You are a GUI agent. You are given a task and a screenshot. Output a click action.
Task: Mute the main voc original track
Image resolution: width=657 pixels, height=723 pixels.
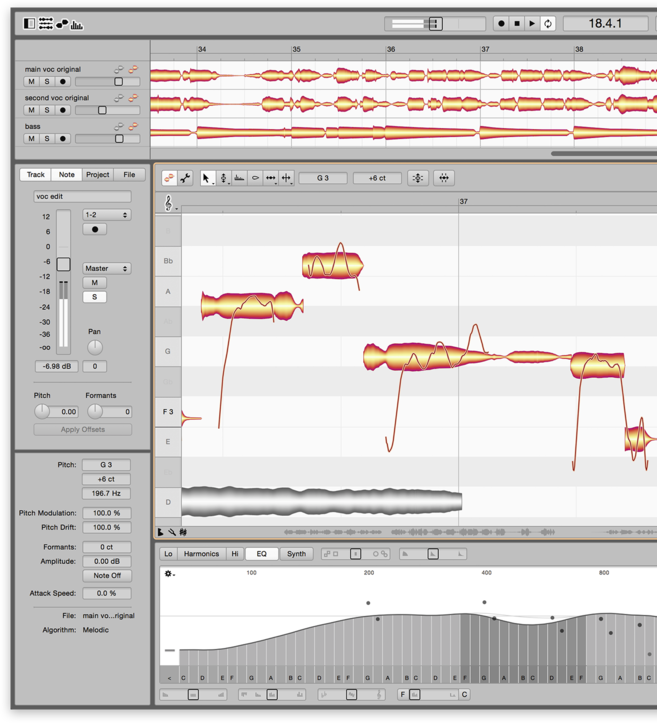pyautogui.click(x=31, y=82)
